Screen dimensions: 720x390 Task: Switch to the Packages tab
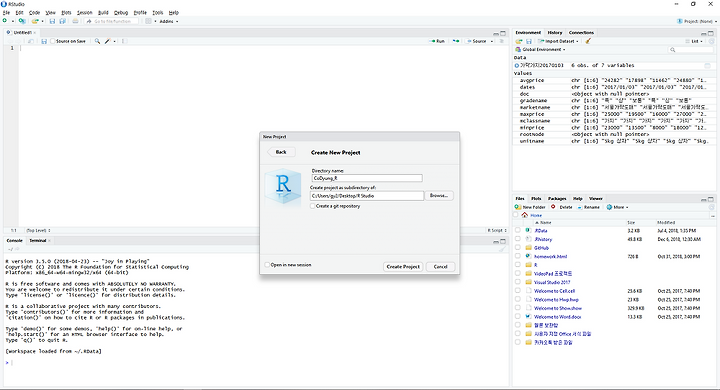coord(557,198)
